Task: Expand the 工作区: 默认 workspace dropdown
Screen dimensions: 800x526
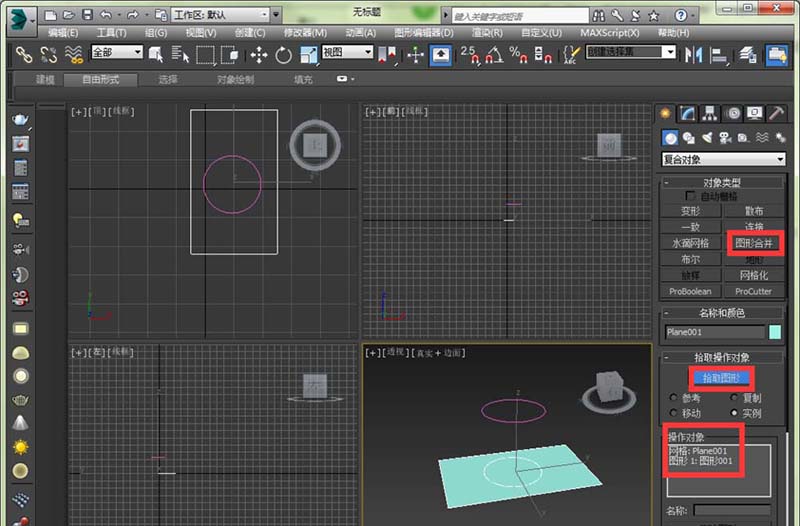Action: pyautogui.click(x=219, y=15)
